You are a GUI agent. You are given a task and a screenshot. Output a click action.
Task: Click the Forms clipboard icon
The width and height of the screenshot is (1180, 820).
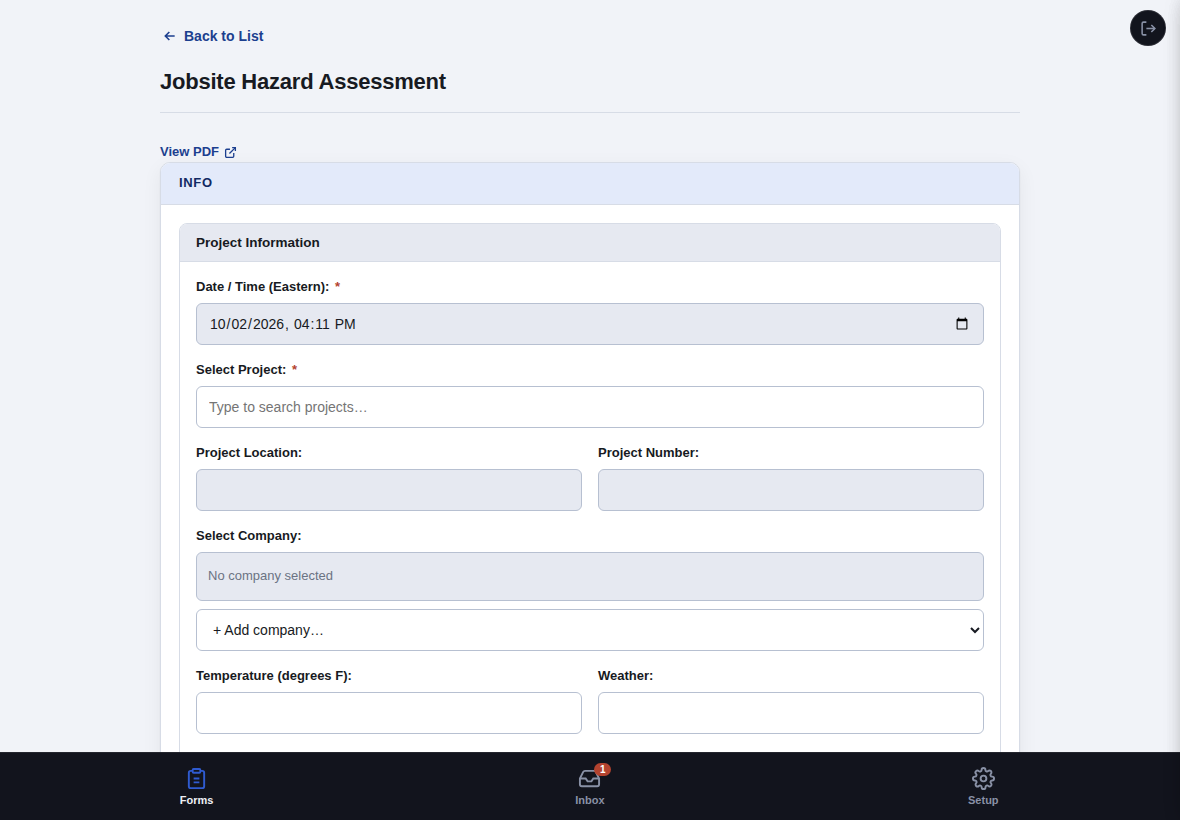[x=196, y=779]
